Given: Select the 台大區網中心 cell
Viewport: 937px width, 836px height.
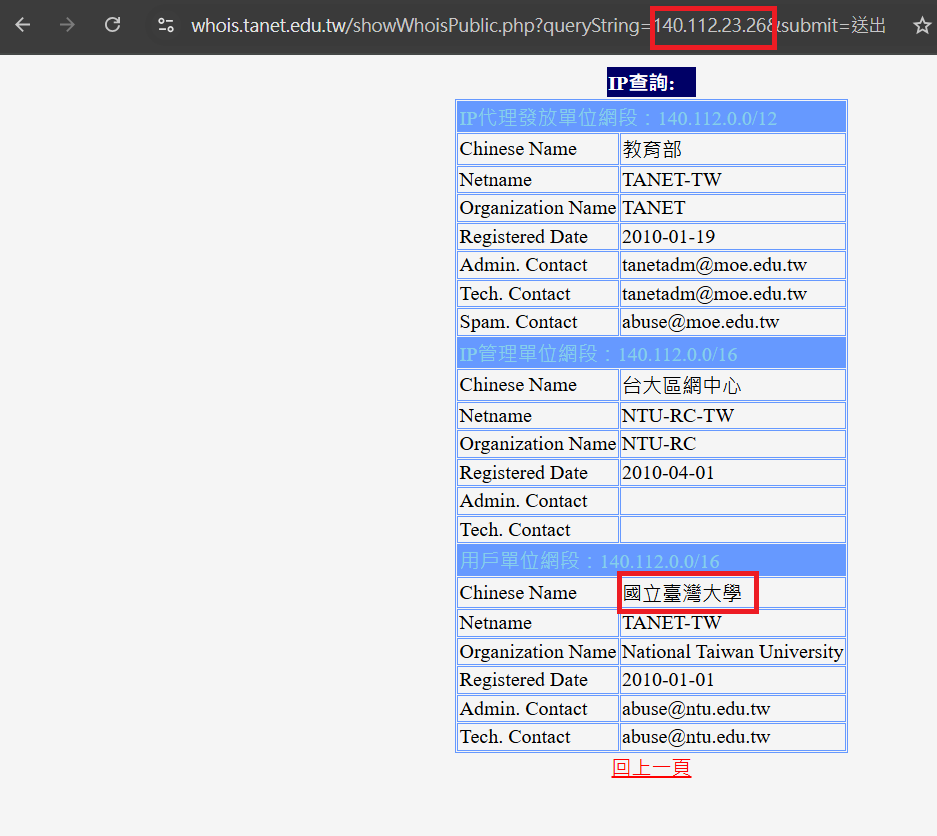Looking at the screenshot, I should point(733,385).
